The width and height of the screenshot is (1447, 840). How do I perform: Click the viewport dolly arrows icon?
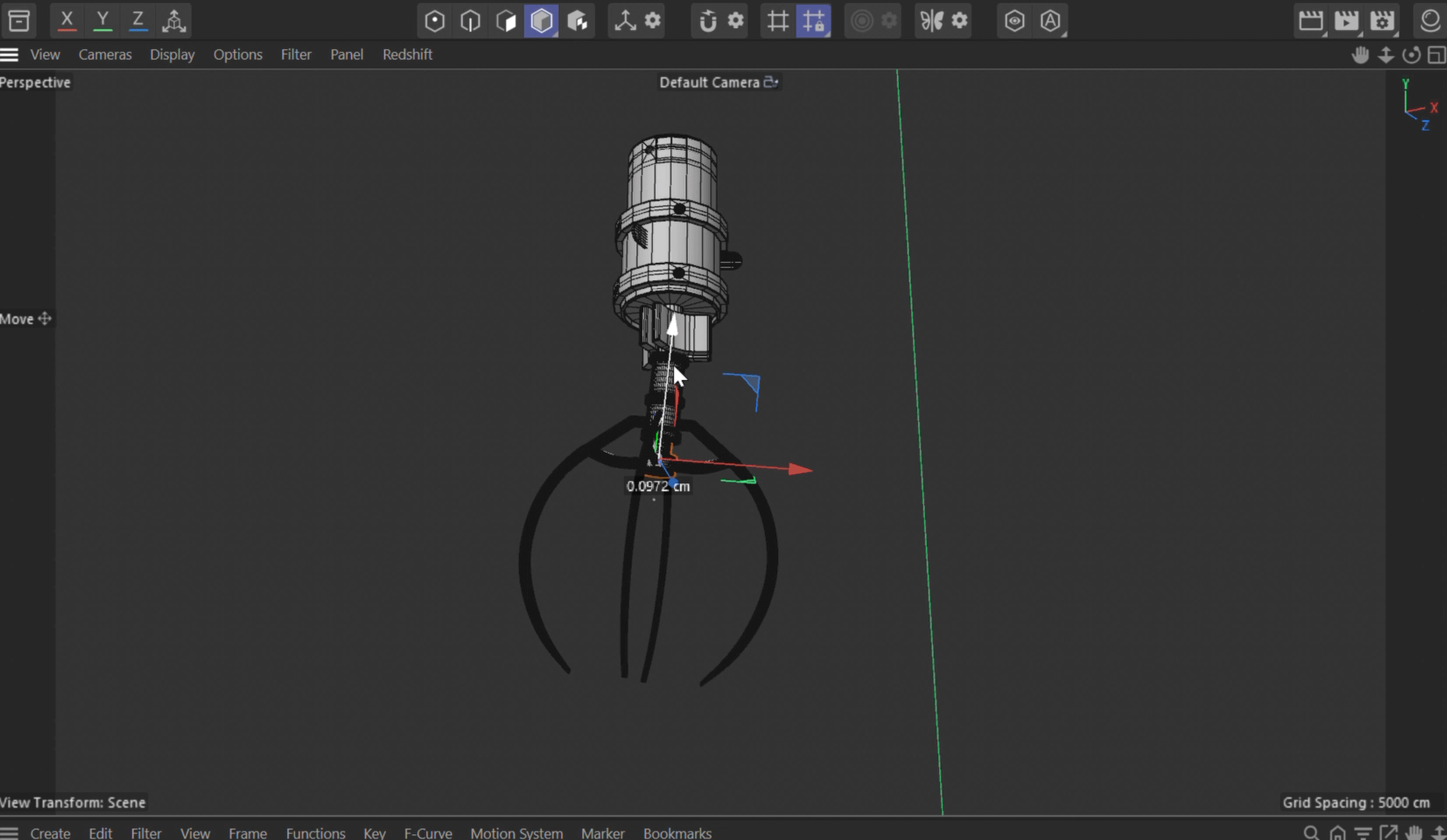(x=1386, y=55)
